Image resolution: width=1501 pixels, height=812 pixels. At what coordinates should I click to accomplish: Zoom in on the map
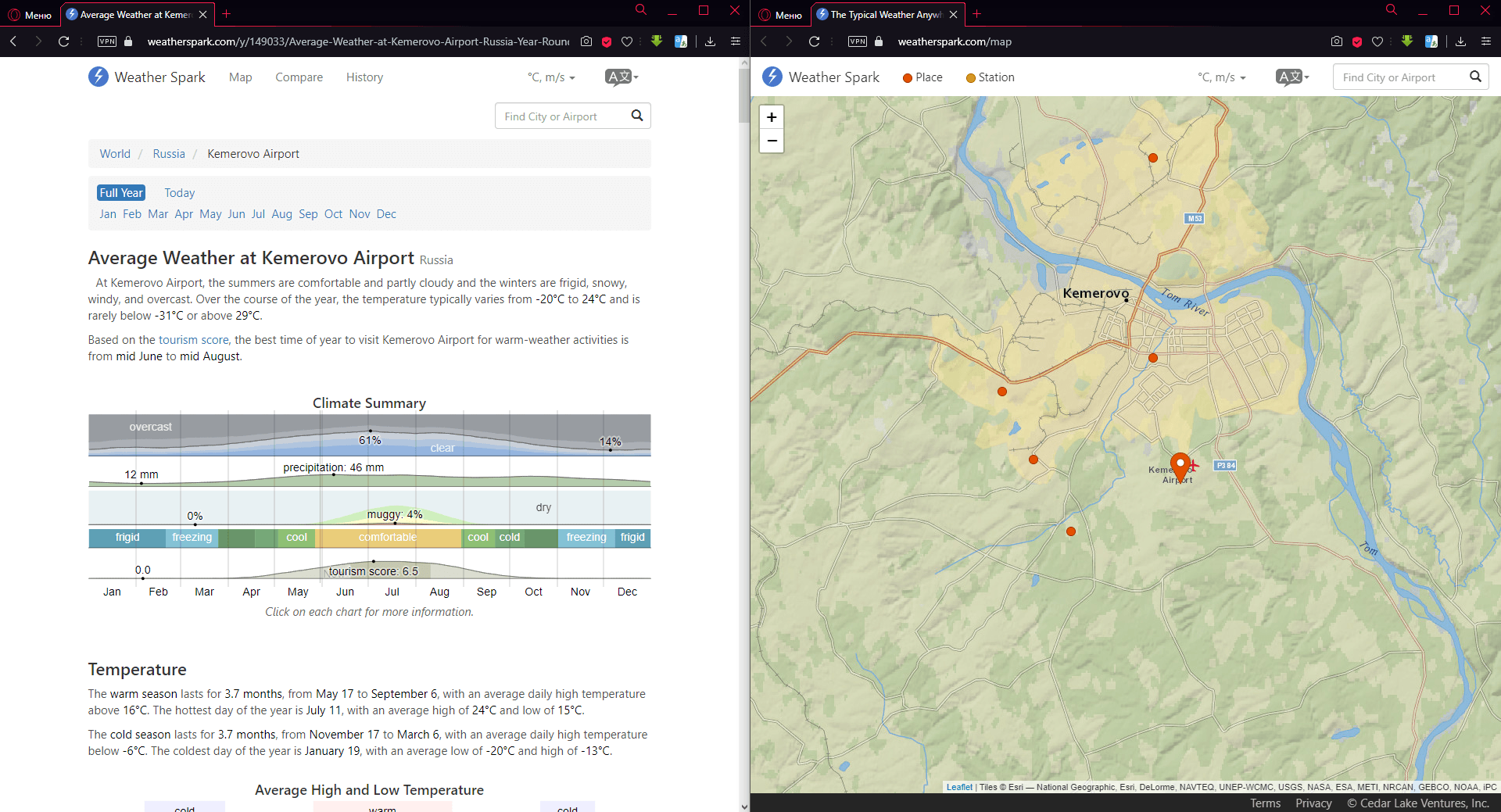click(772, 117)
